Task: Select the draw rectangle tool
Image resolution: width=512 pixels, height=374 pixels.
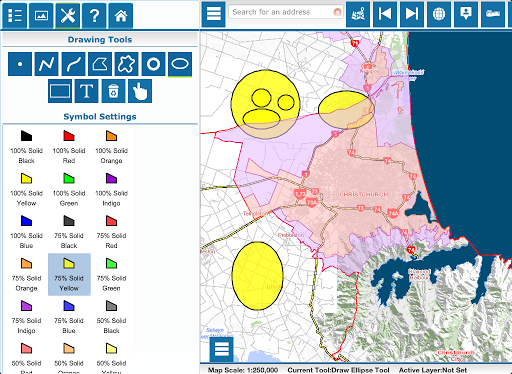Action: click(x=60, y=91)
